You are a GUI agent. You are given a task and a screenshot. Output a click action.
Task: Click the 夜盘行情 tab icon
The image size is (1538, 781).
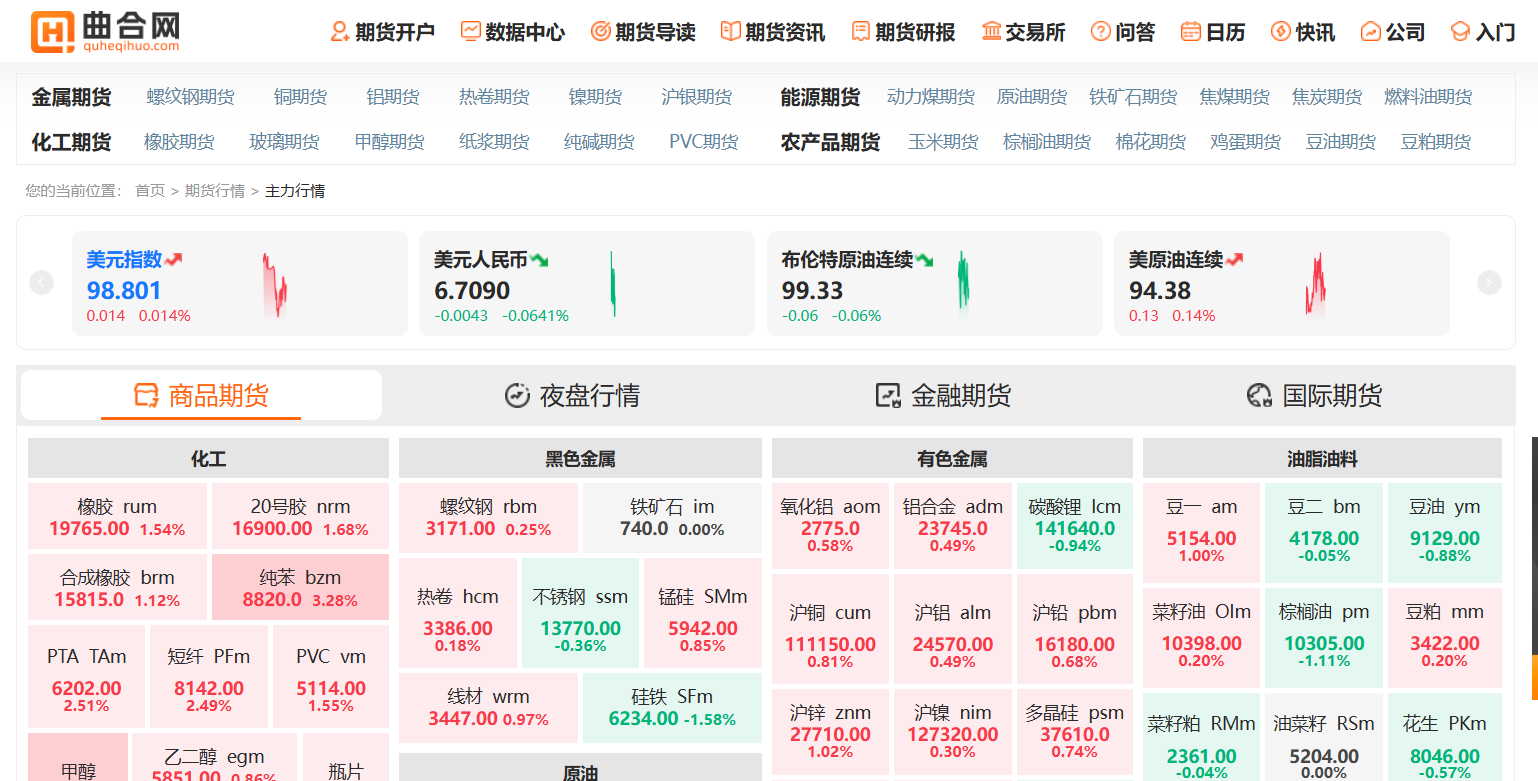pos(517,395)
